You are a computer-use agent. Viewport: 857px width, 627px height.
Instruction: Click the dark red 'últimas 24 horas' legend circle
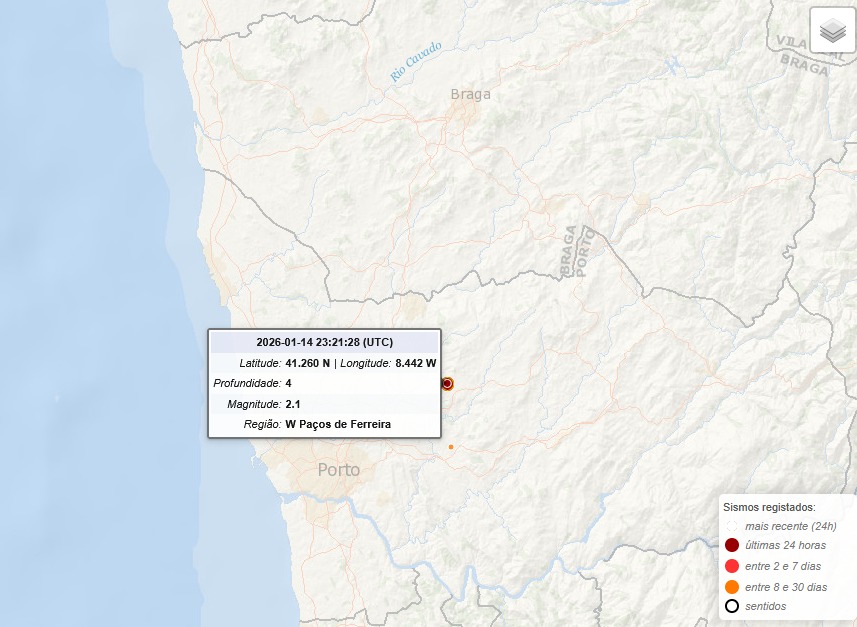click(732, 546)
